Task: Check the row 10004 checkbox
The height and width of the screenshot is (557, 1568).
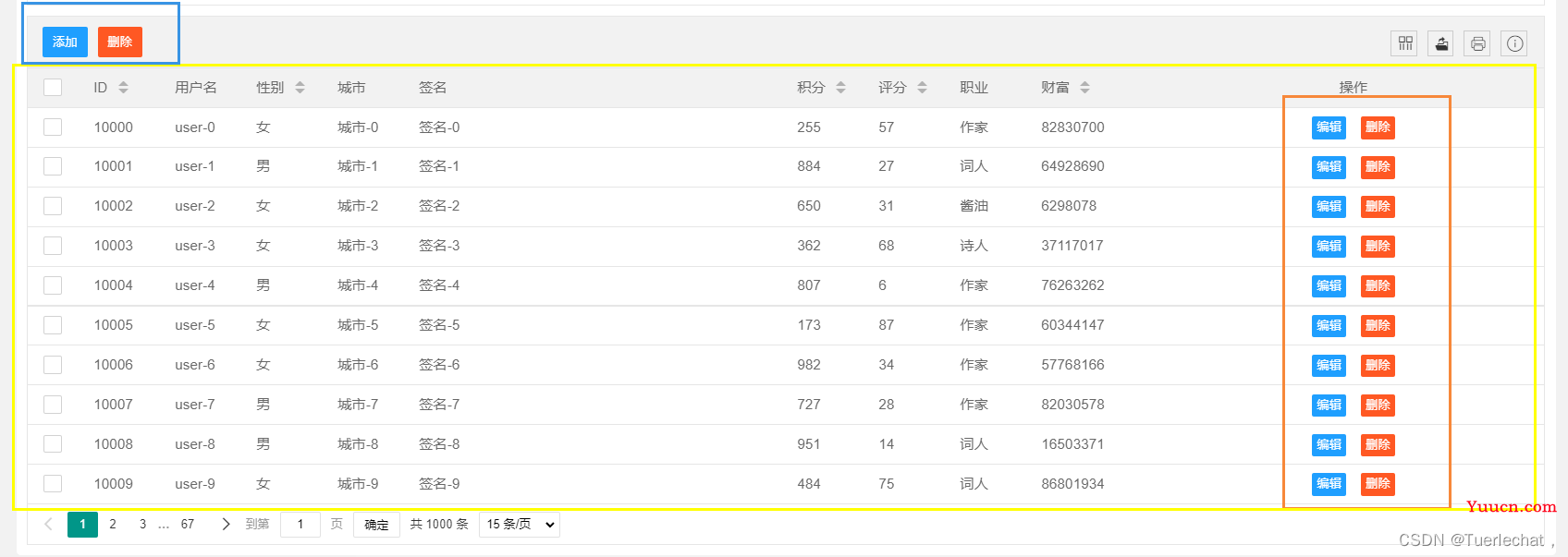Action: pyautogui.click(x=53, y=285)
